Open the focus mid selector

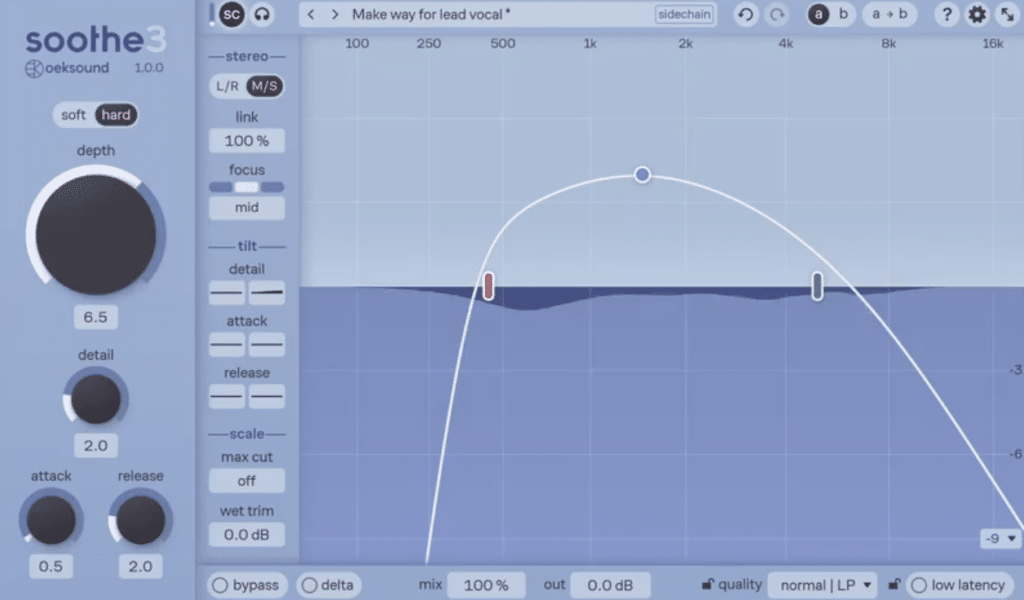[247, 208]
